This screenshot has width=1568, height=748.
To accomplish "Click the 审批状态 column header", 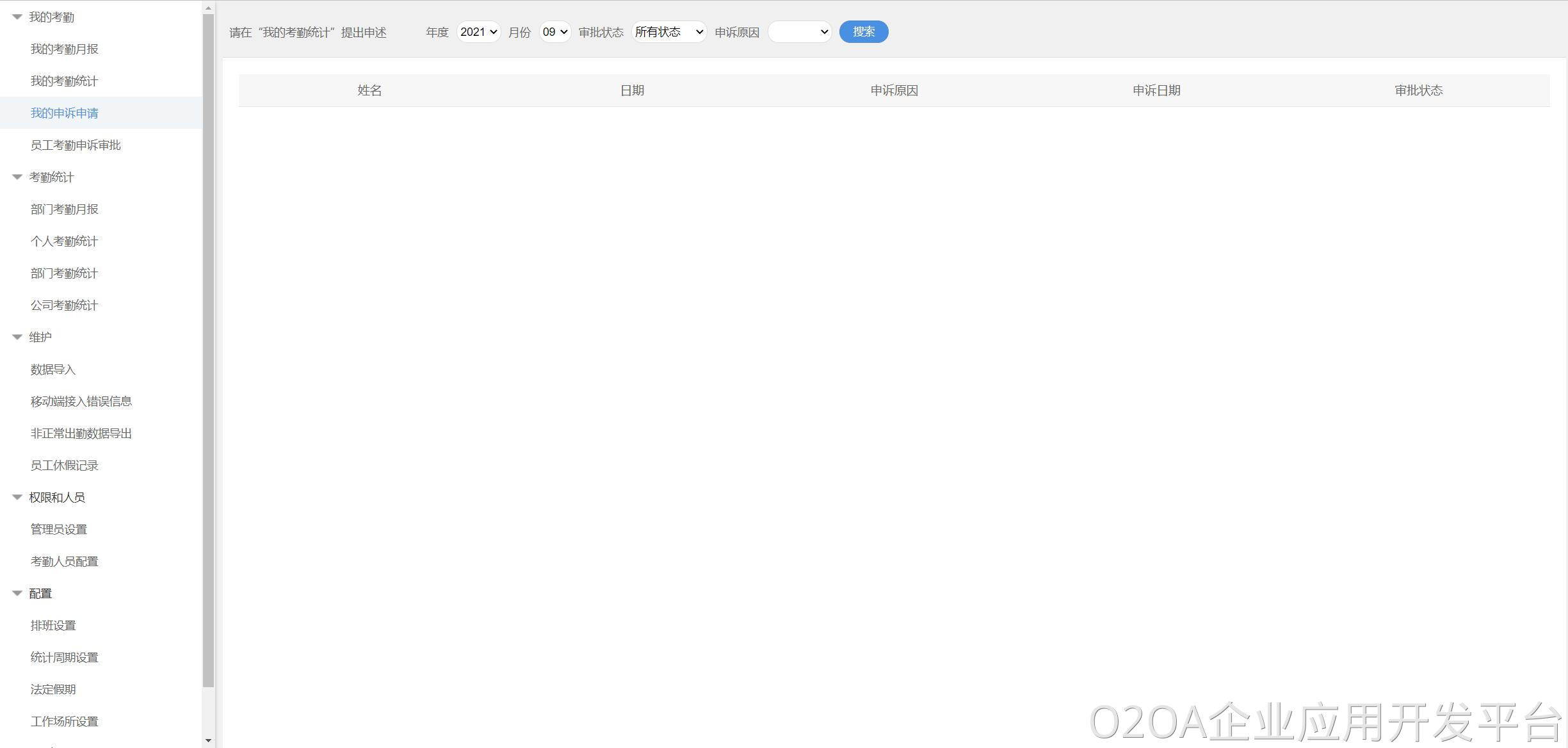I will 1418,90.
